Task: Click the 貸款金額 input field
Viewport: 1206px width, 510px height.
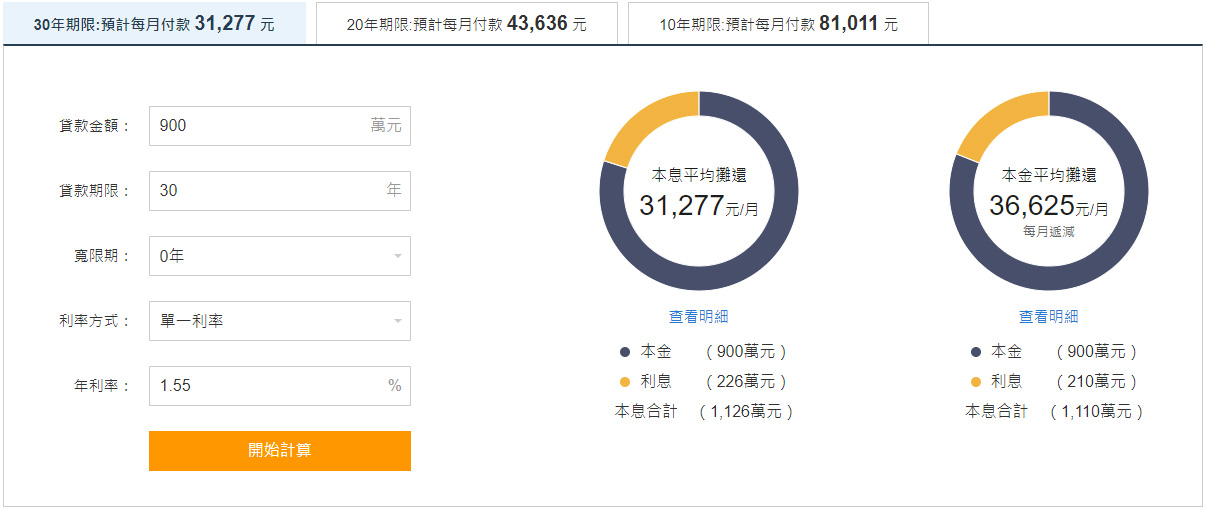Action: [x=260, y=126]
